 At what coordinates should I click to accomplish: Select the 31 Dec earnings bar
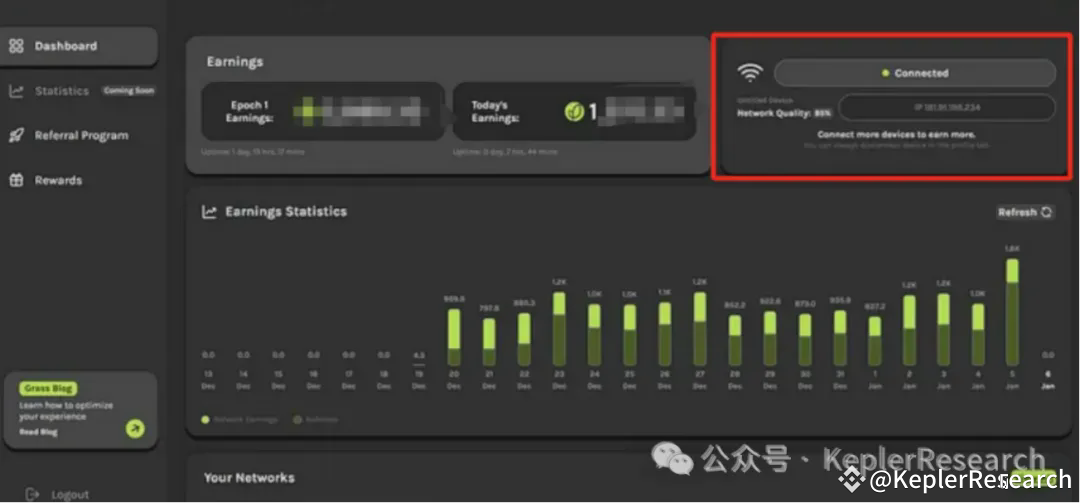click(x=840, y=338)
